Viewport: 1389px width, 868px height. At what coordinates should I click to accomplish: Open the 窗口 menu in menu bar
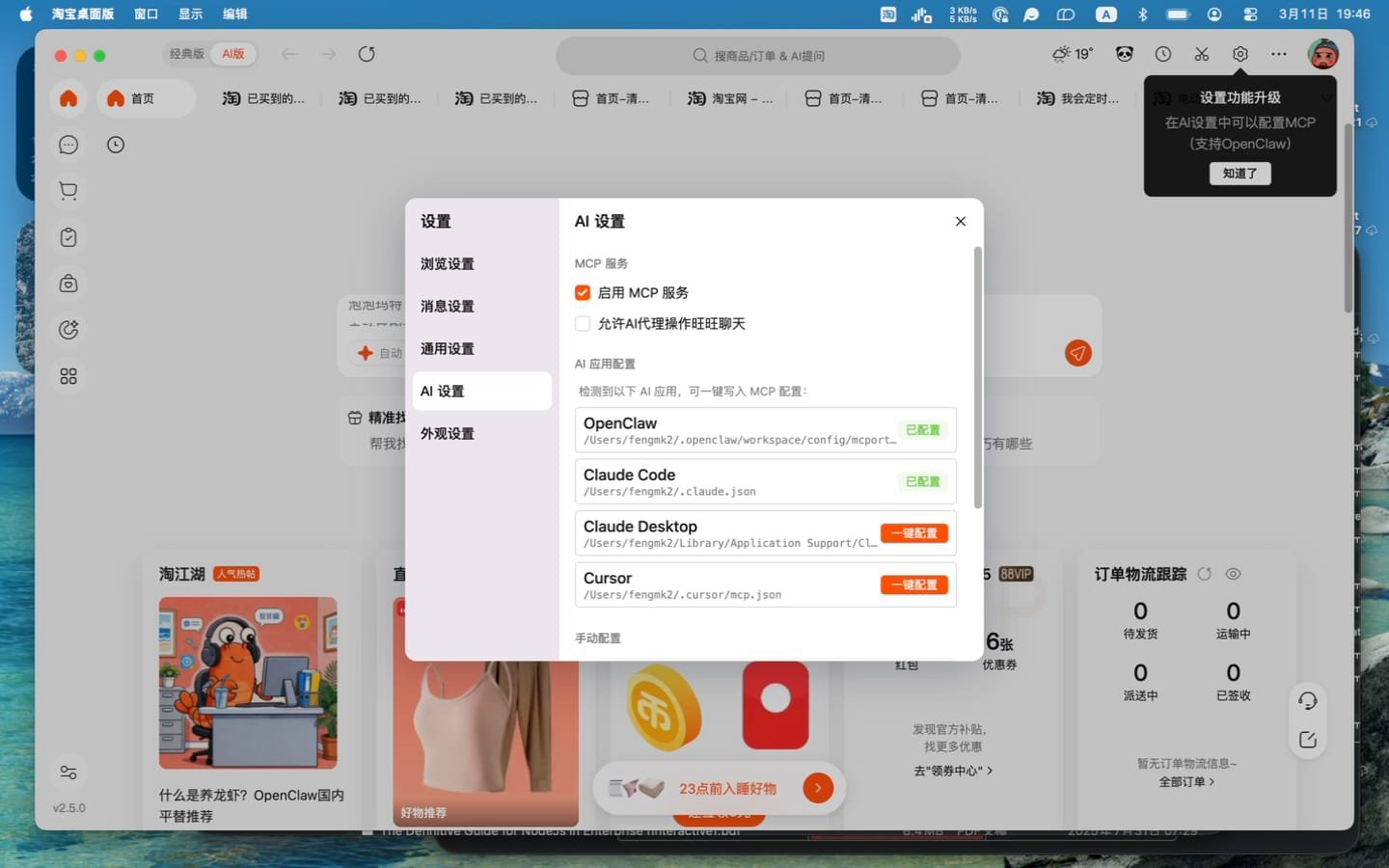[x=146, y=14]
